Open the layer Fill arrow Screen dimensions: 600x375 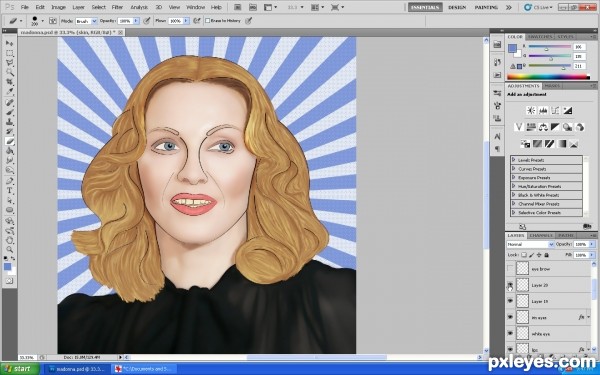click(x=592, y=255)
